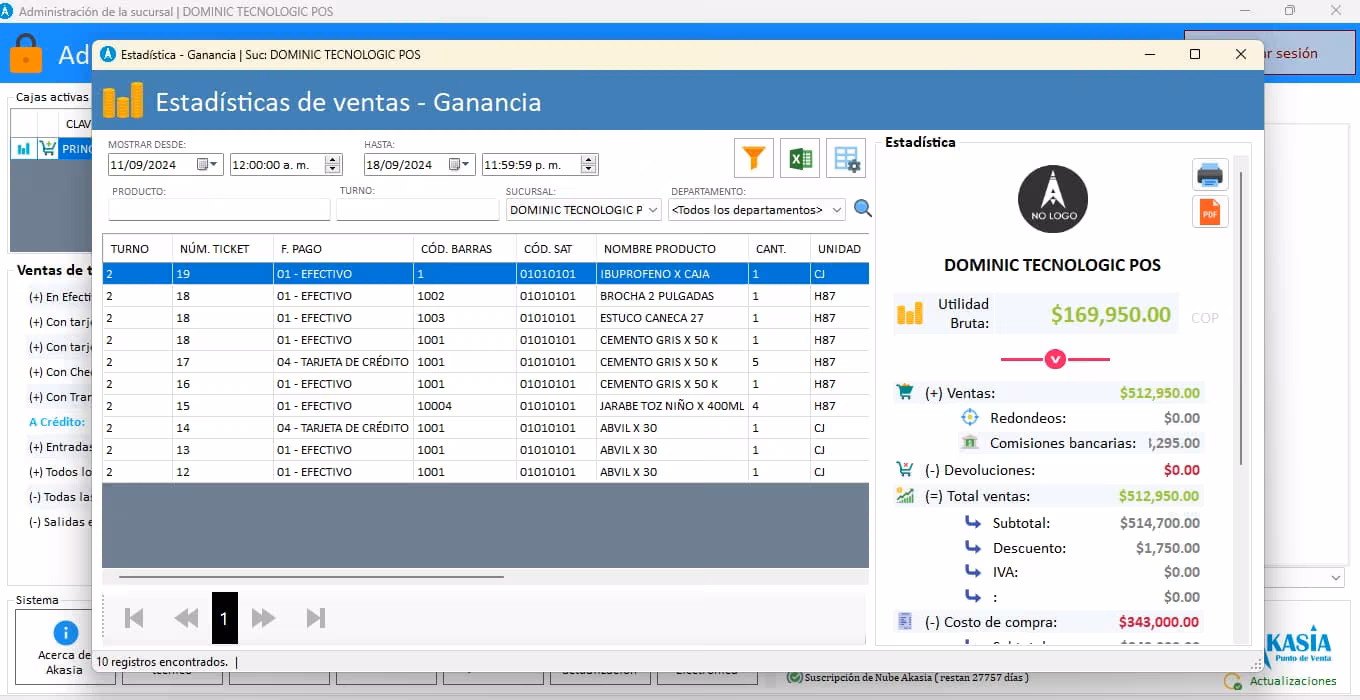The image size is (1360, 700).
Task: Print statistics with the printer icon
Action: tap(1210, 174)
